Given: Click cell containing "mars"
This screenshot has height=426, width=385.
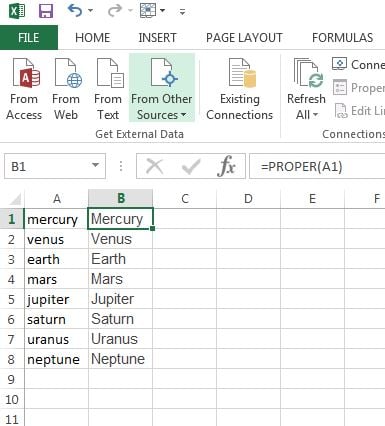Looking at the screenshot, I should click(57, 279).
